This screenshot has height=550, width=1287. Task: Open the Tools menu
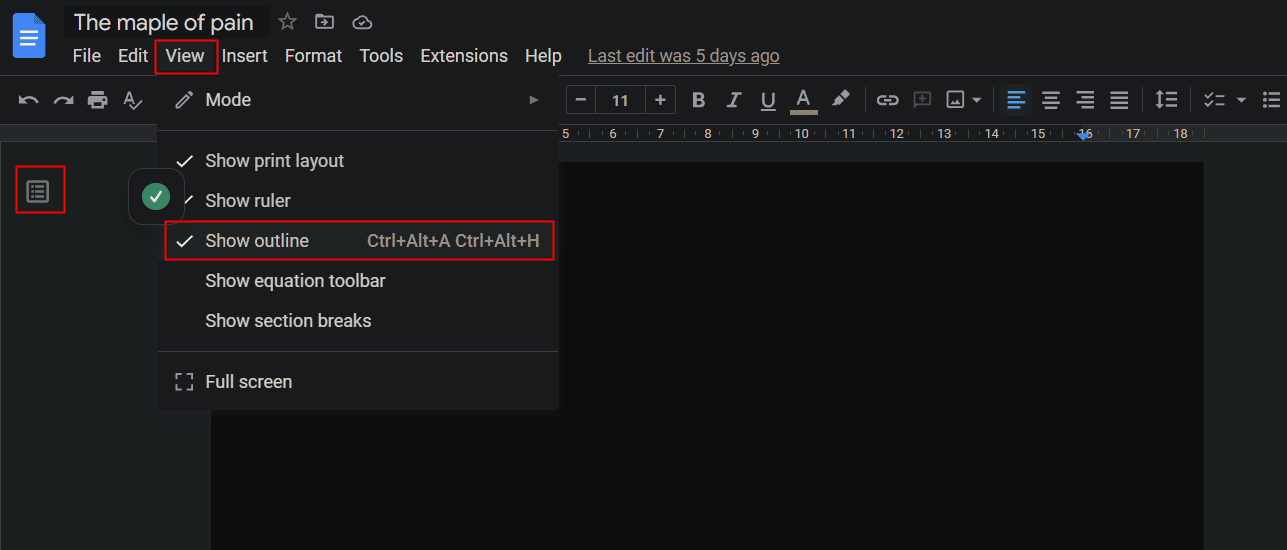pos(381,56)
